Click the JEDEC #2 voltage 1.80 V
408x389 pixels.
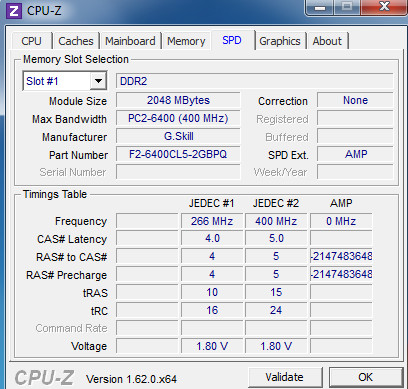[x=276, y=346]
